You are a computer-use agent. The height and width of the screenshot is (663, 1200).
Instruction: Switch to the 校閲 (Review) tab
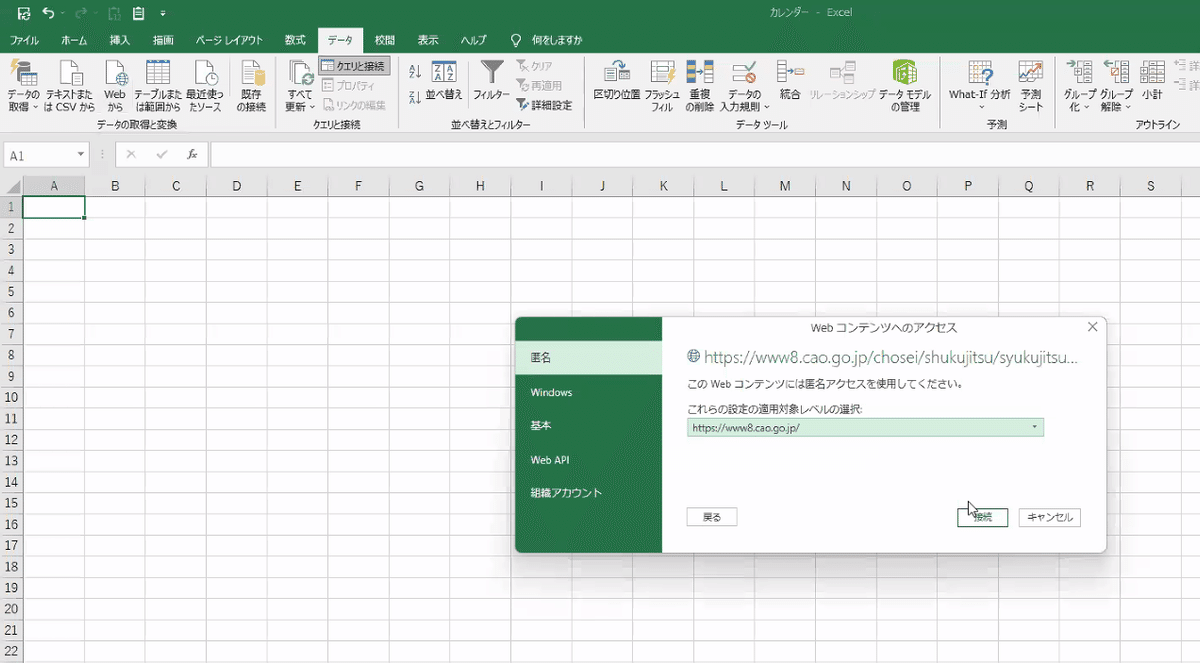click(385, 40)
